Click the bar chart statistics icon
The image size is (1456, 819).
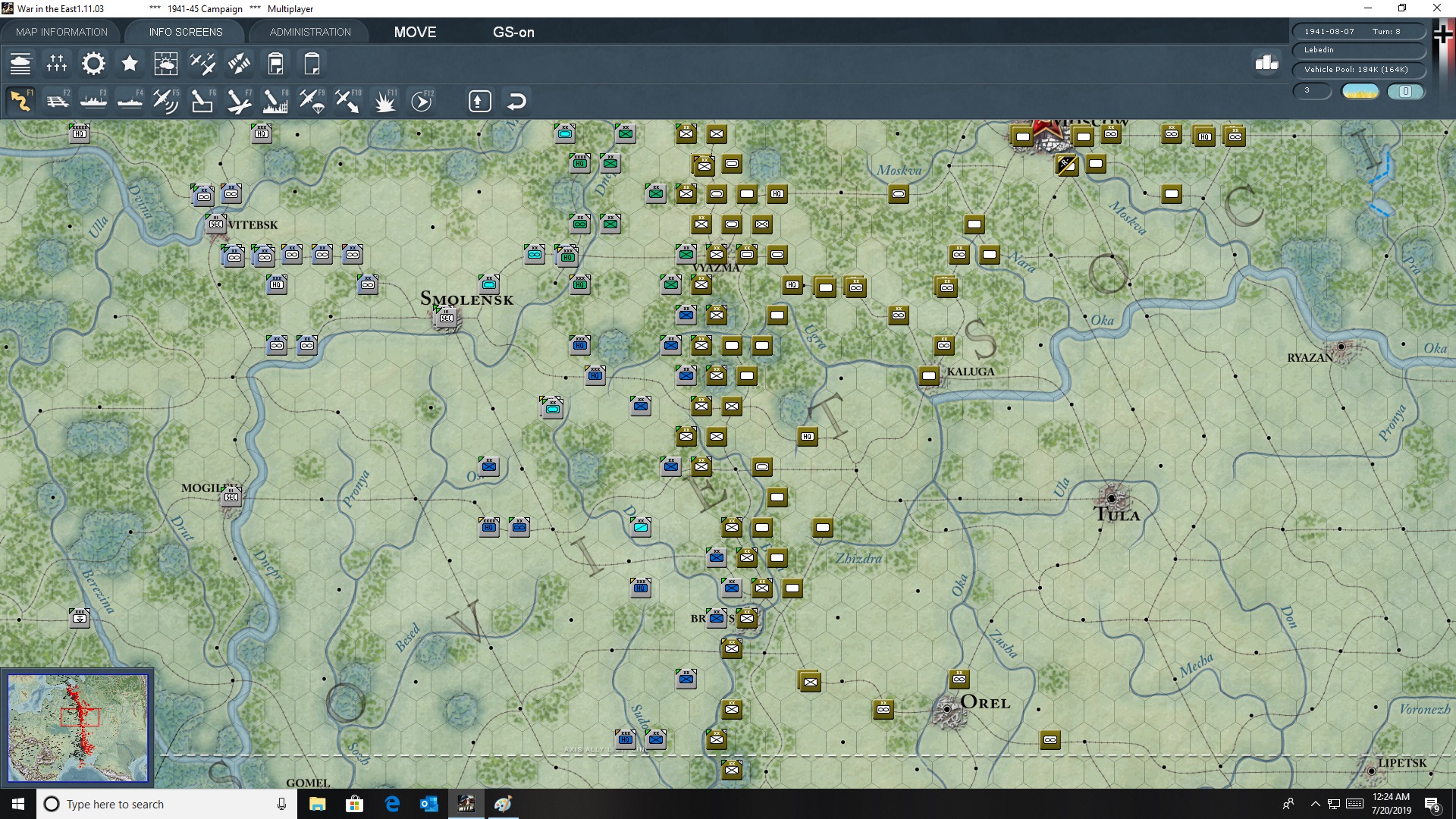[x=1266, y=63]
